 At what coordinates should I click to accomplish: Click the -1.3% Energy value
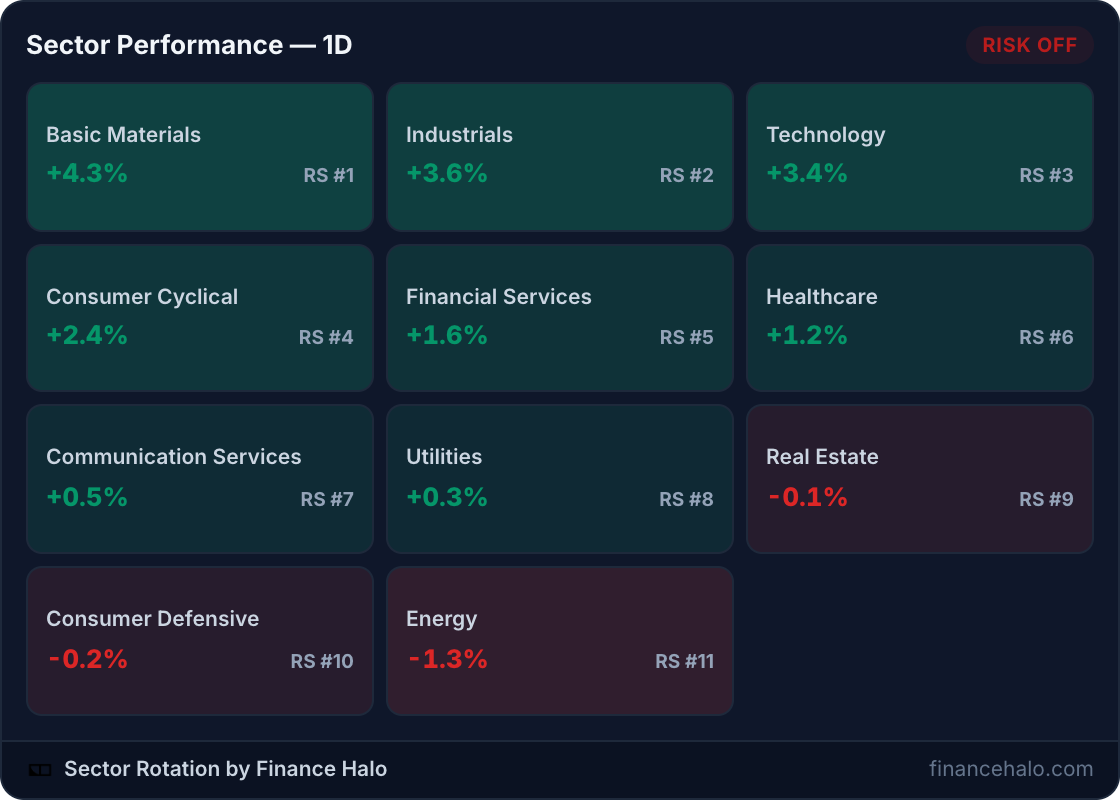point(448,659)
